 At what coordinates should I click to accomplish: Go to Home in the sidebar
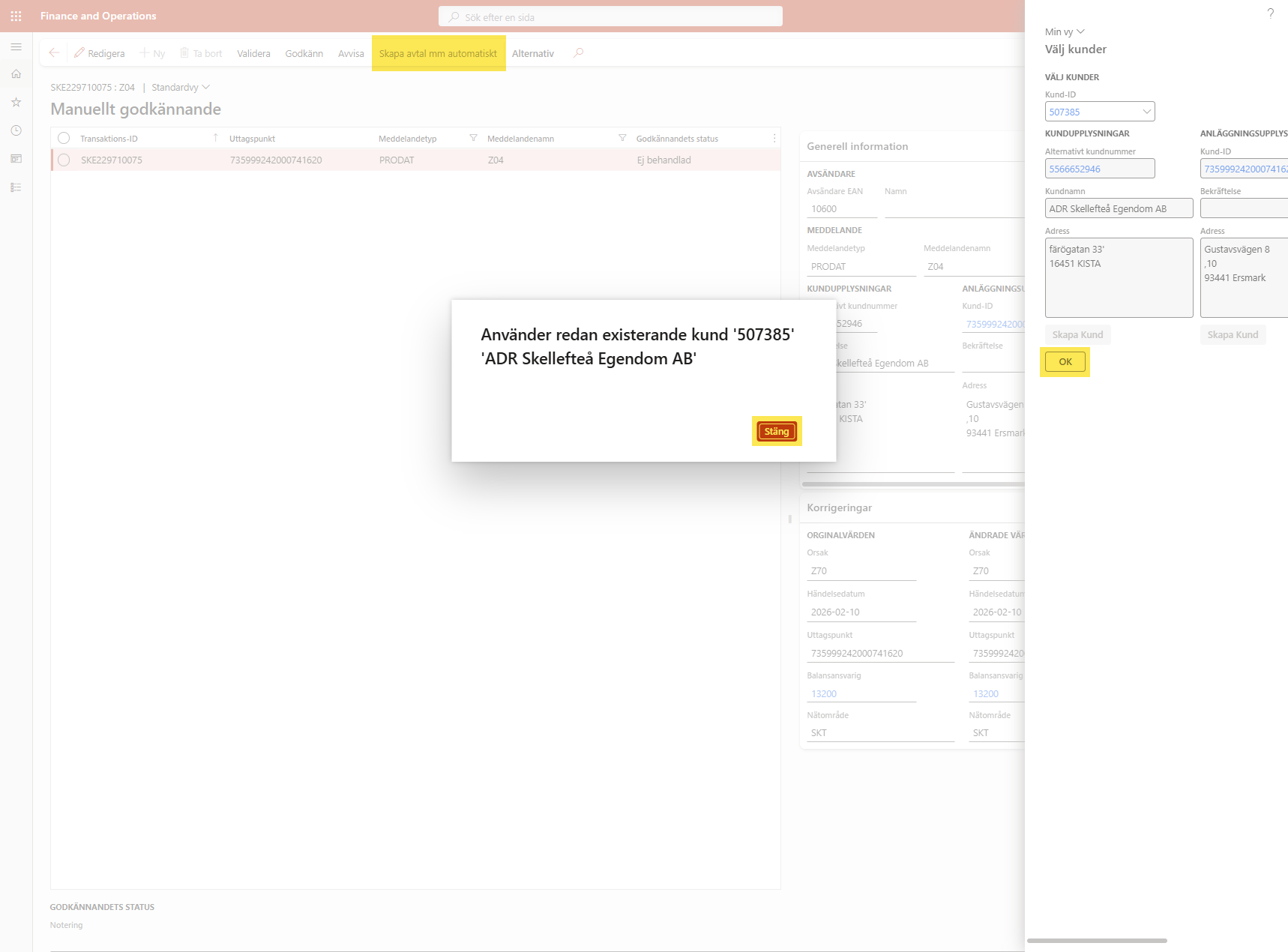[16, 74]
